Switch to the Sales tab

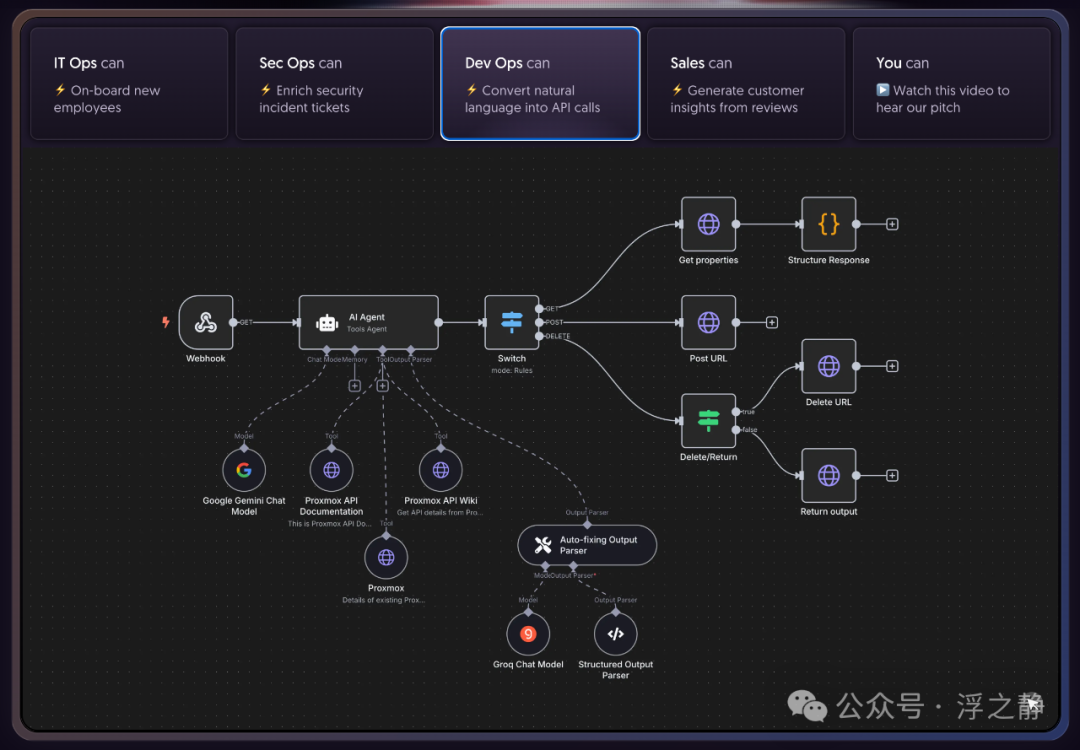pos(746,83)
